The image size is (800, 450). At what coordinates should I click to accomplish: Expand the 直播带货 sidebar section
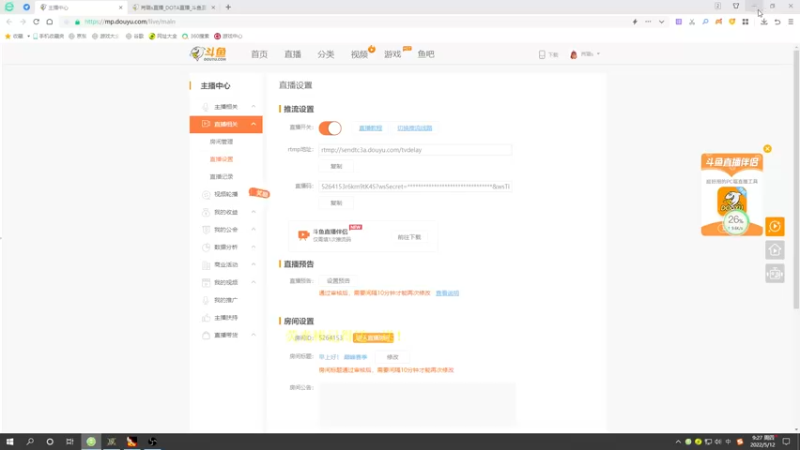pyautogui.click(x=226, y=335)
